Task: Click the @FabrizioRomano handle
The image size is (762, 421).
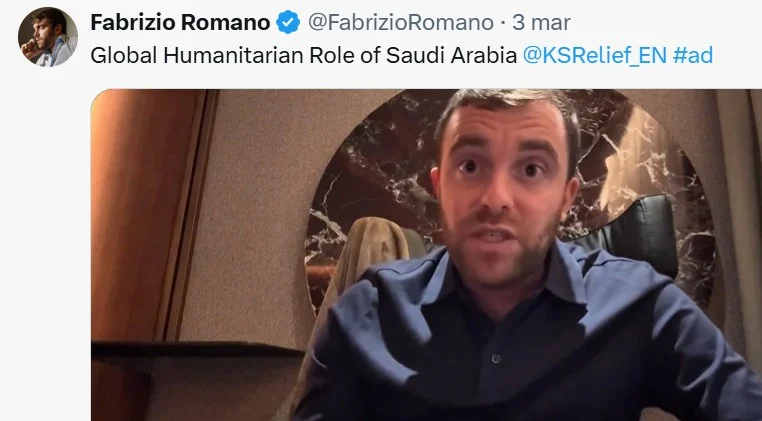Action: pos(401,22)
